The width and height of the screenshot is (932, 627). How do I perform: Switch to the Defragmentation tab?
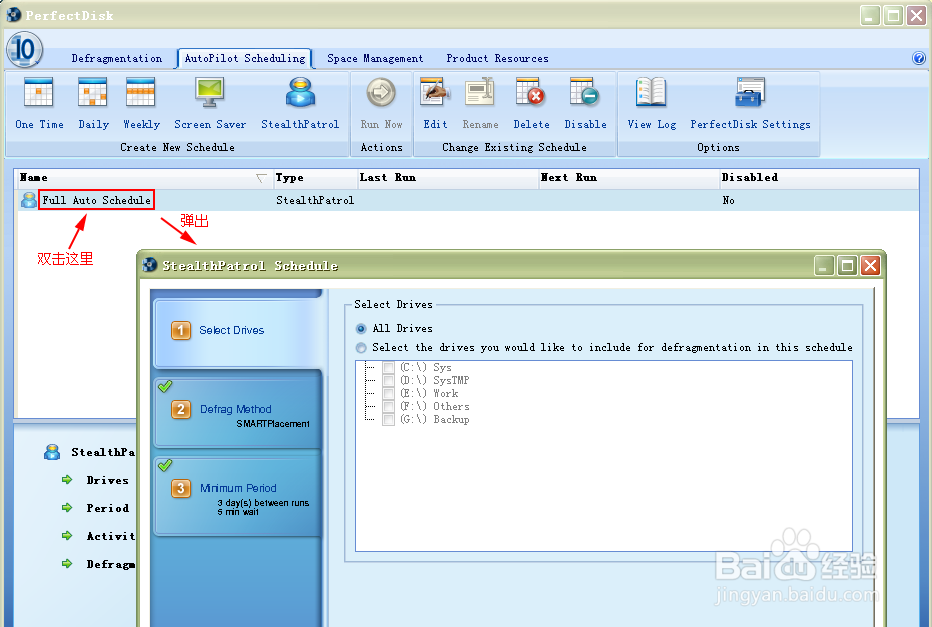click(116, 58)
